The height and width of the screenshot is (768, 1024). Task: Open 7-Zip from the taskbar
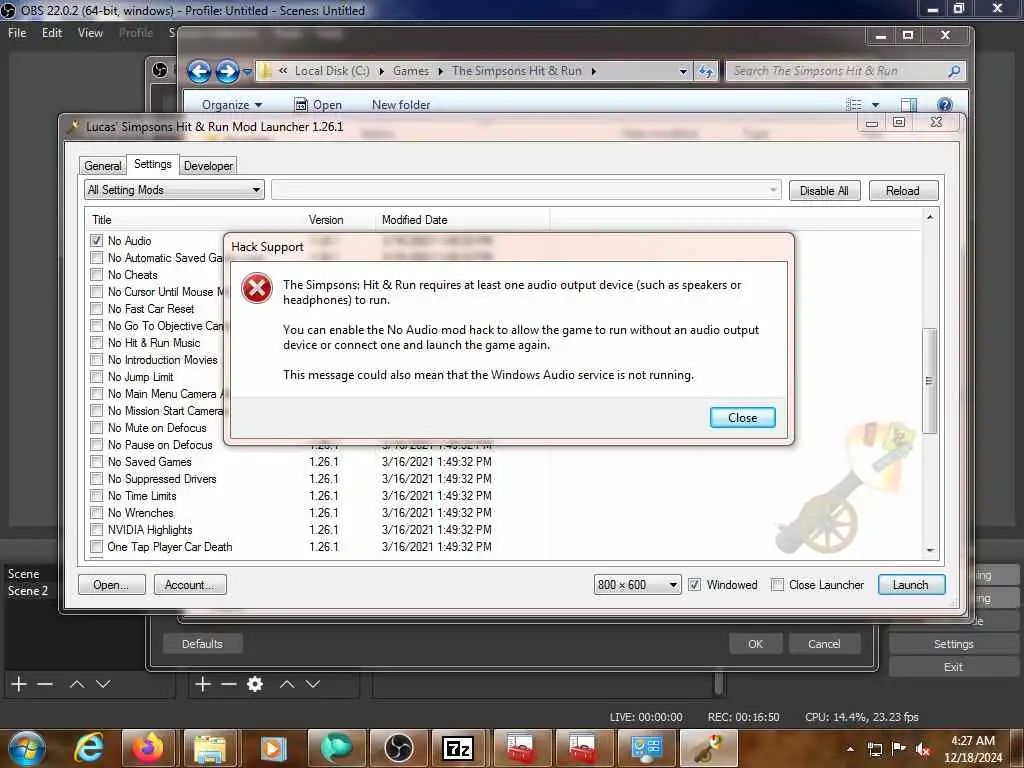pyautogui.click(x=458, y=748)
